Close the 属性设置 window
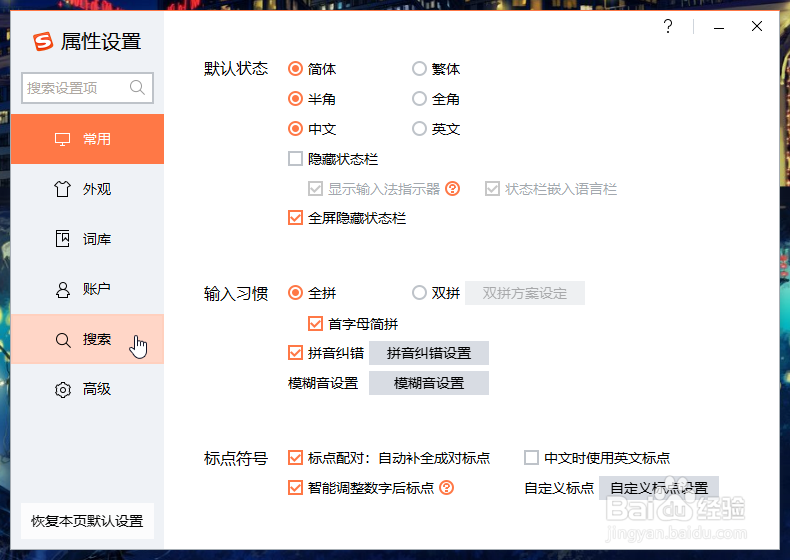This screenshot has width=790, height=560. pos(757,26)
